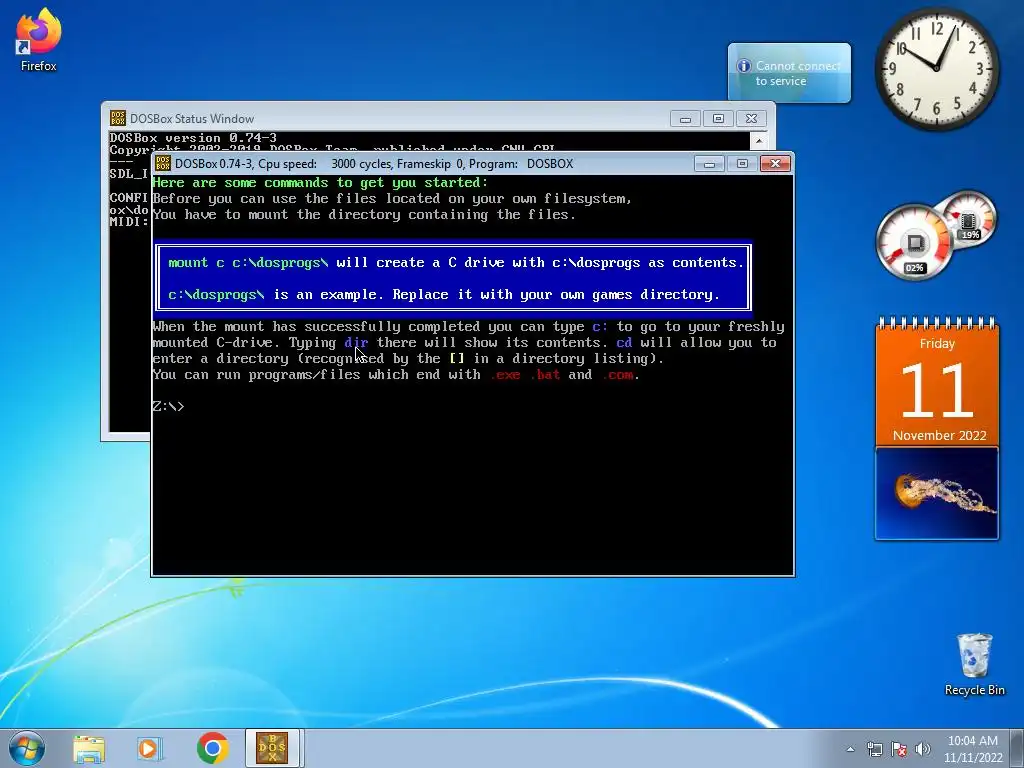Click 'Here are some commands' heading text
This screenshot has height=768, width=1024.
click(320, 183)
